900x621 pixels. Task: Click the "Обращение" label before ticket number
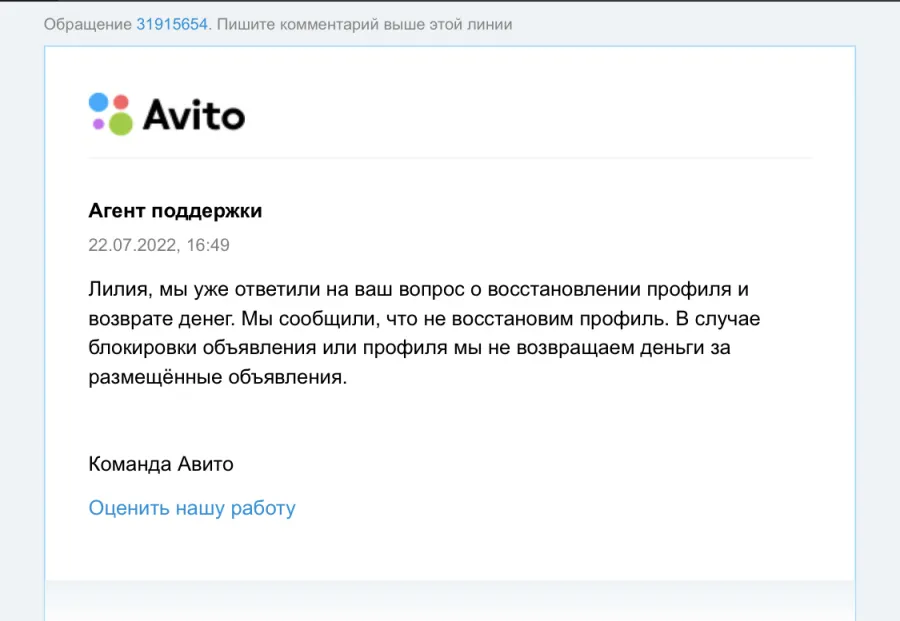88,25
